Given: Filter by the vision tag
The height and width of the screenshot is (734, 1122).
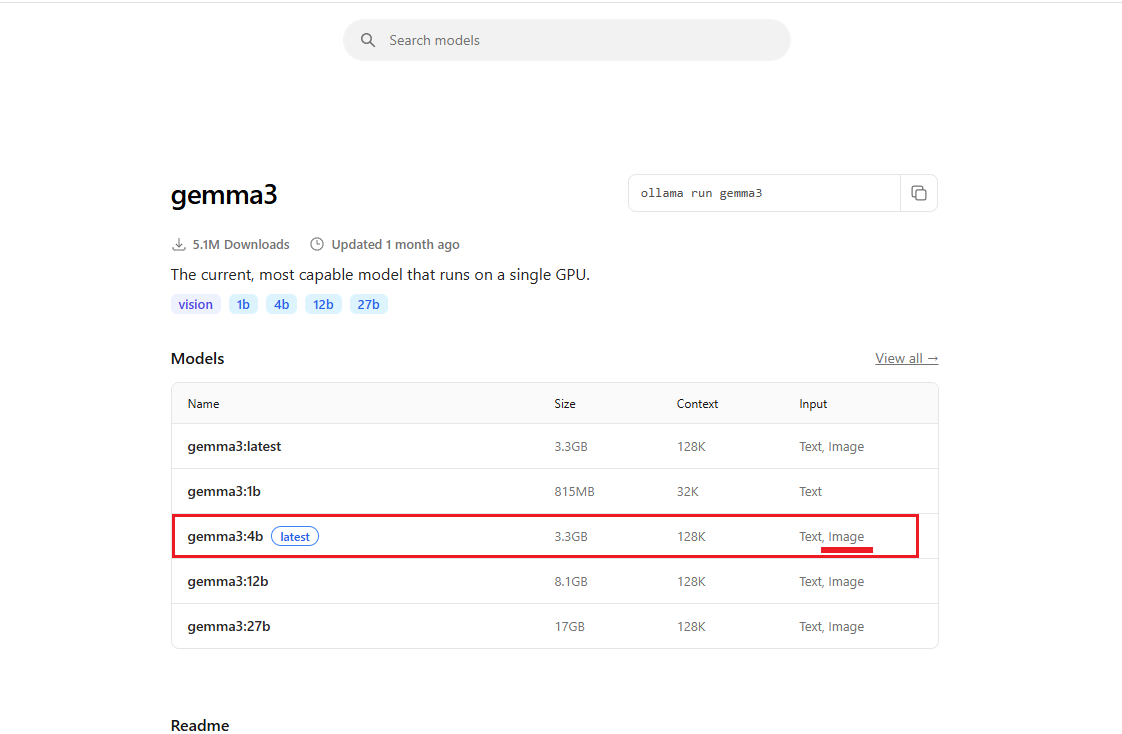Looking at the screenshot, I should click(x=195, y=305).
